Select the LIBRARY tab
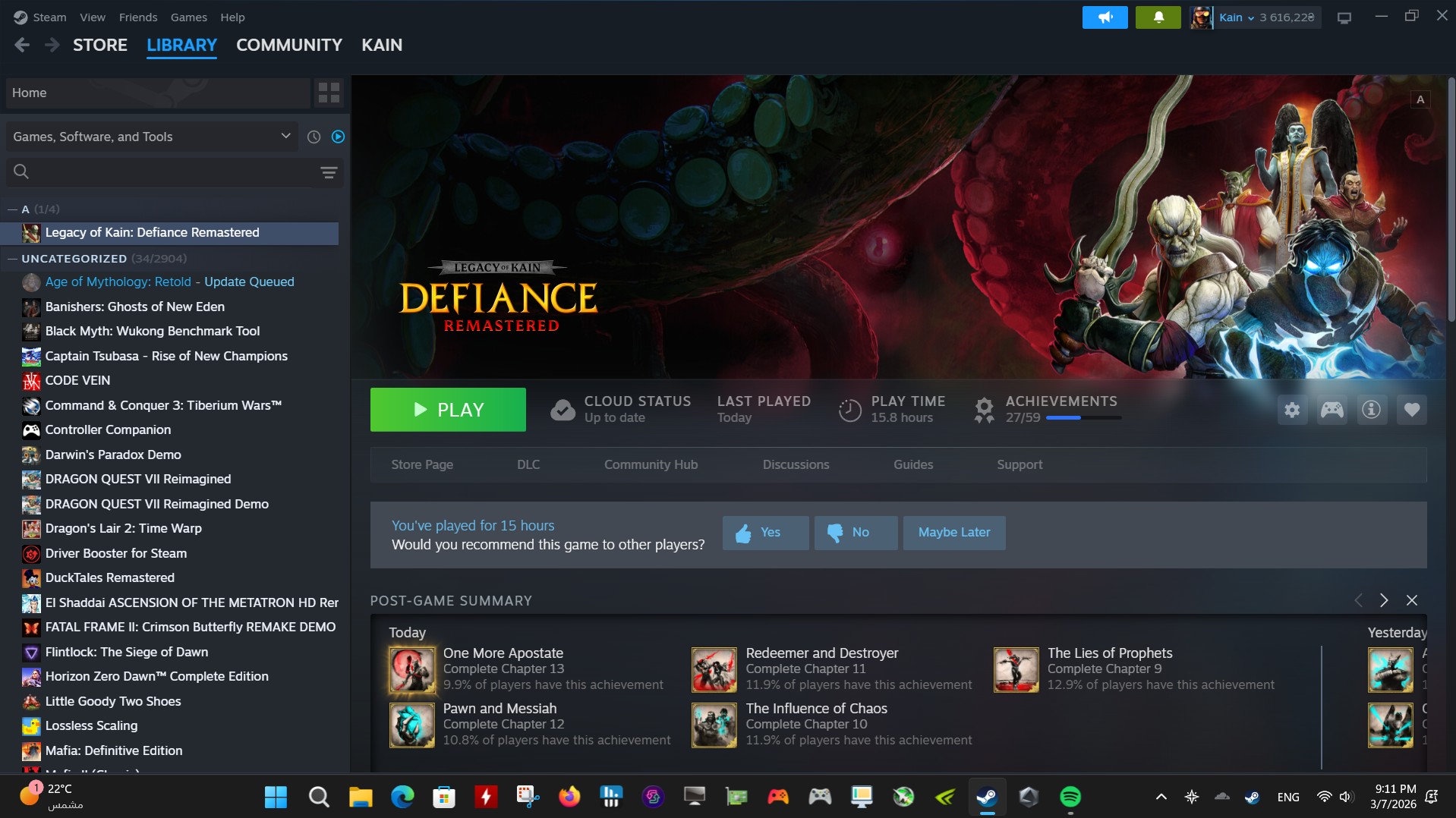1456x818 pixels. (181, 46)
